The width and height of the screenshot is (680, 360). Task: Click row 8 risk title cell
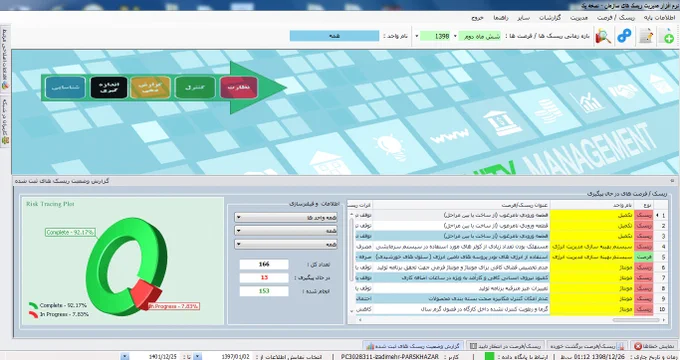(461, 288)
